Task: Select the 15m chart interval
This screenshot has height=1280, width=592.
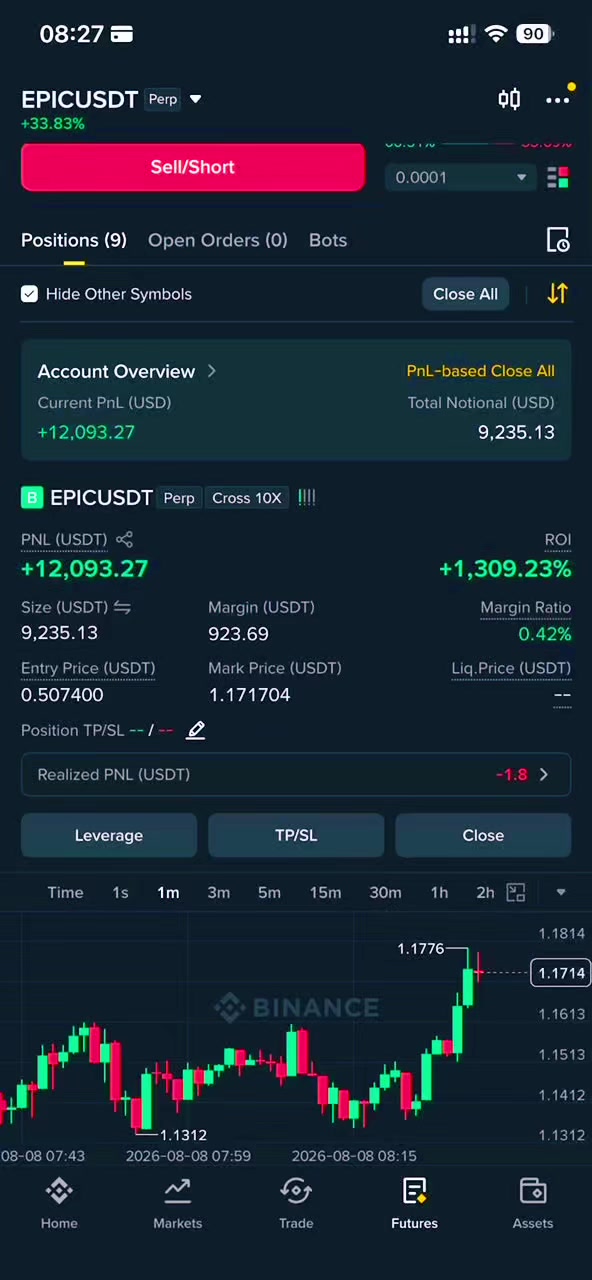Action: click(x=325, y=892)
